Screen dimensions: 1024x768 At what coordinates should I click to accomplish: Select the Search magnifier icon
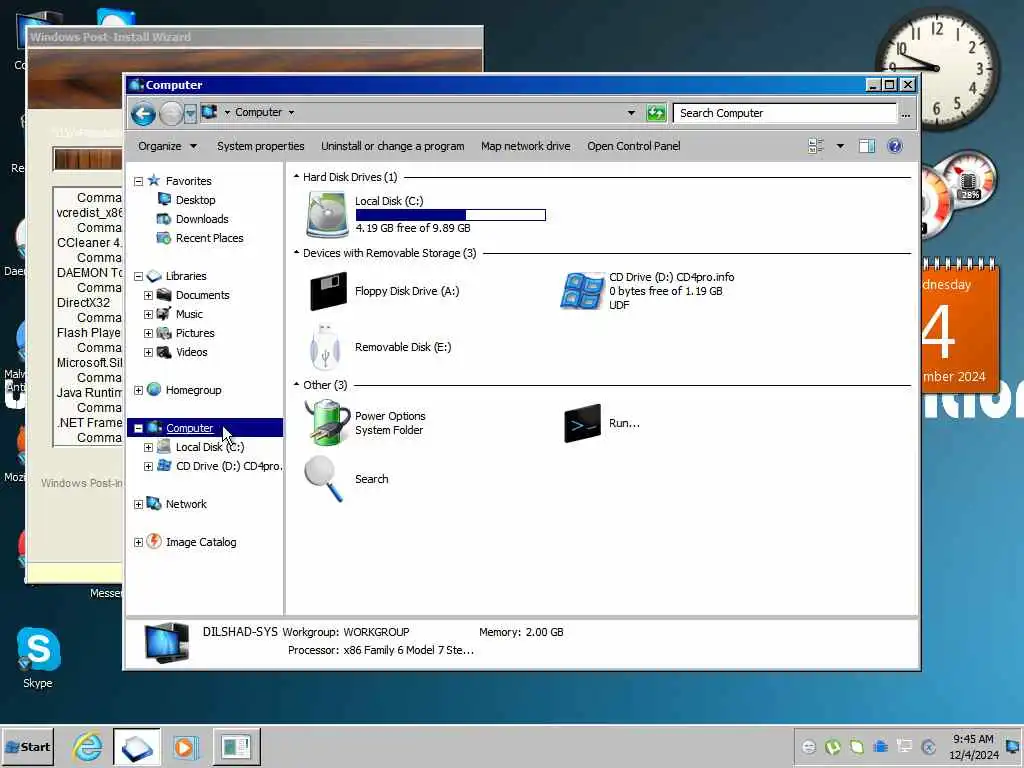click(324, 479)
